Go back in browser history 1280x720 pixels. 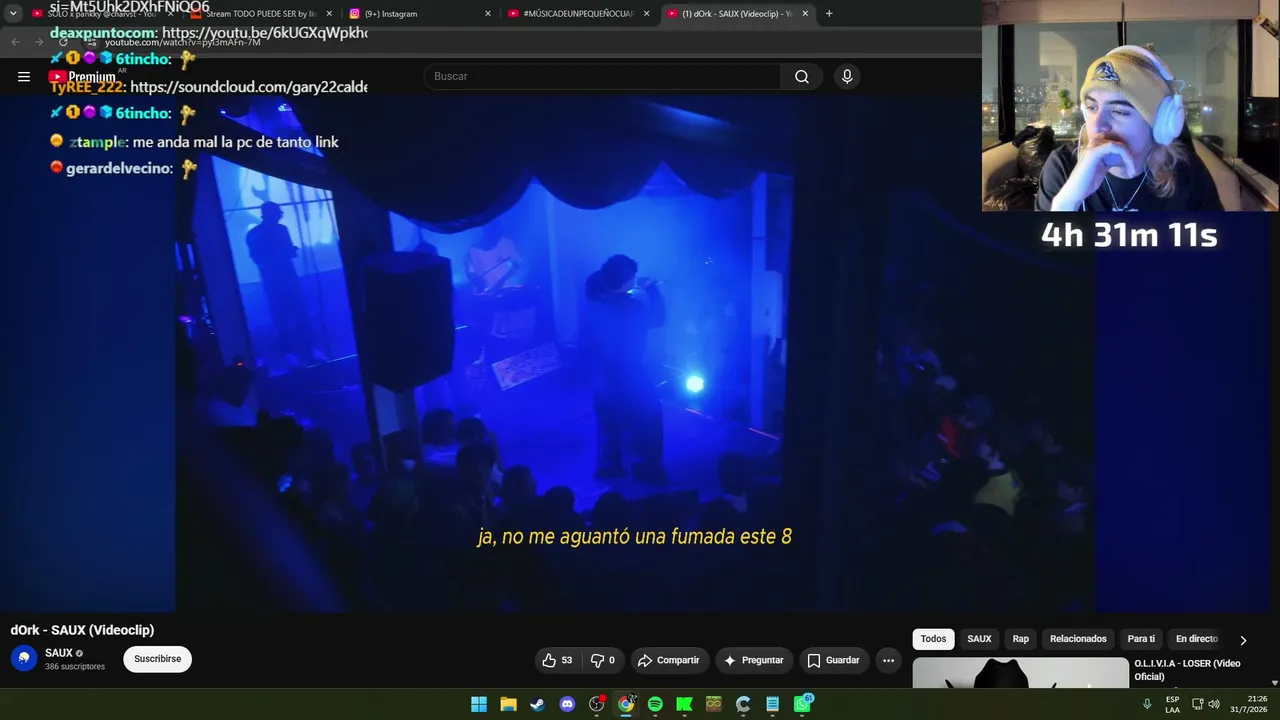coord(15,42)
